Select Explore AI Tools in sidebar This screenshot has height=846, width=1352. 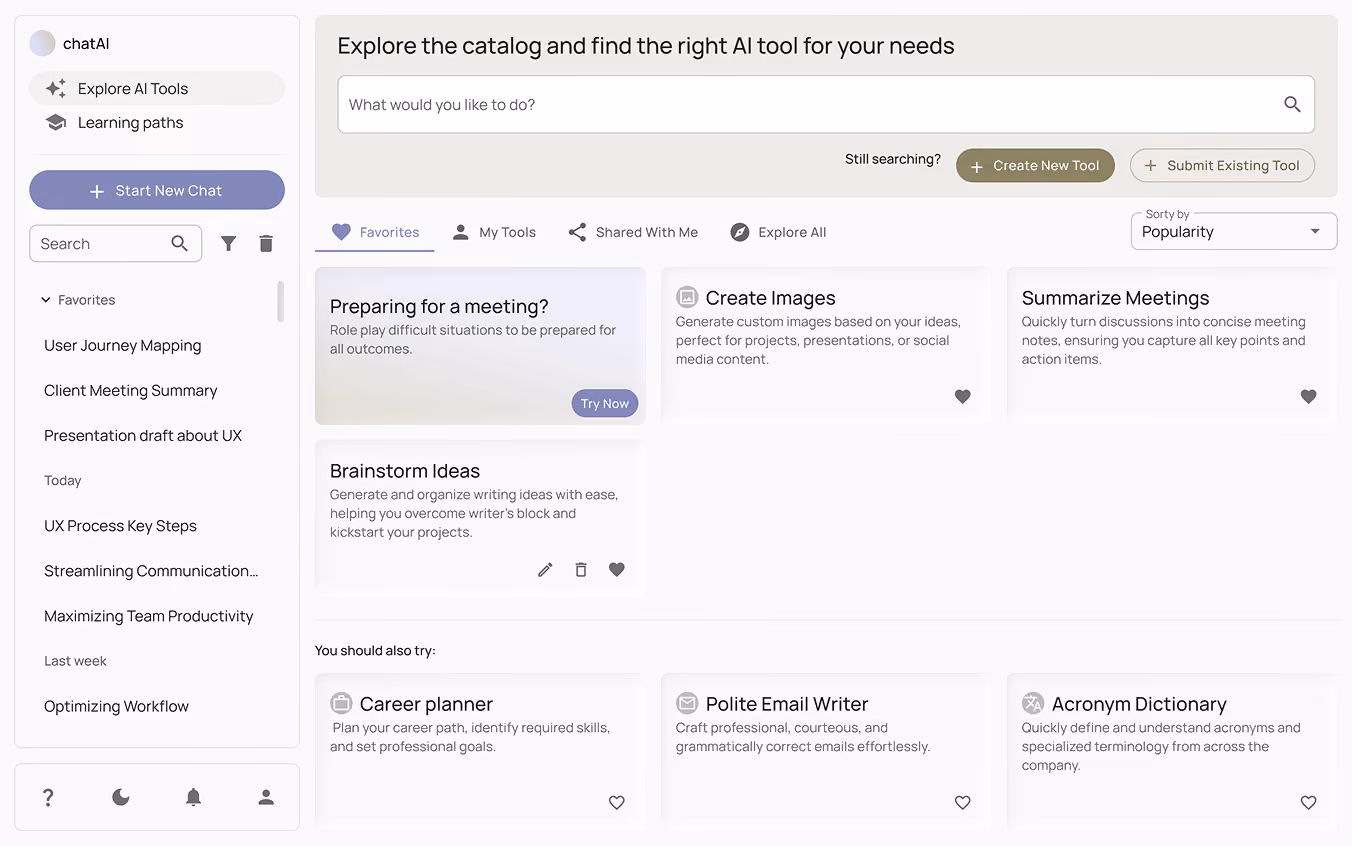click(157, 88)
